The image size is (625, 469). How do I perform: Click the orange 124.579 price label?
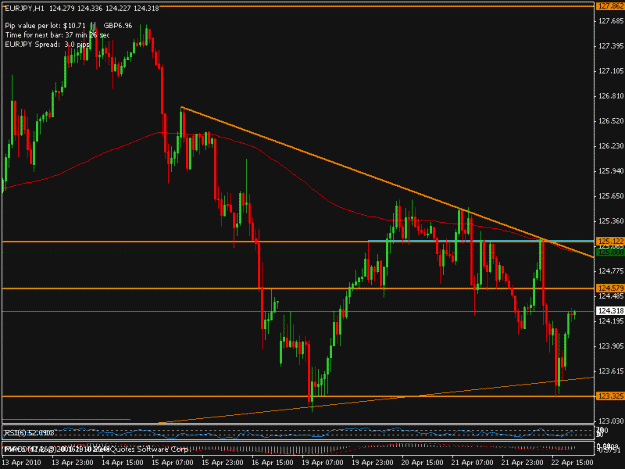tap(610, 288)
